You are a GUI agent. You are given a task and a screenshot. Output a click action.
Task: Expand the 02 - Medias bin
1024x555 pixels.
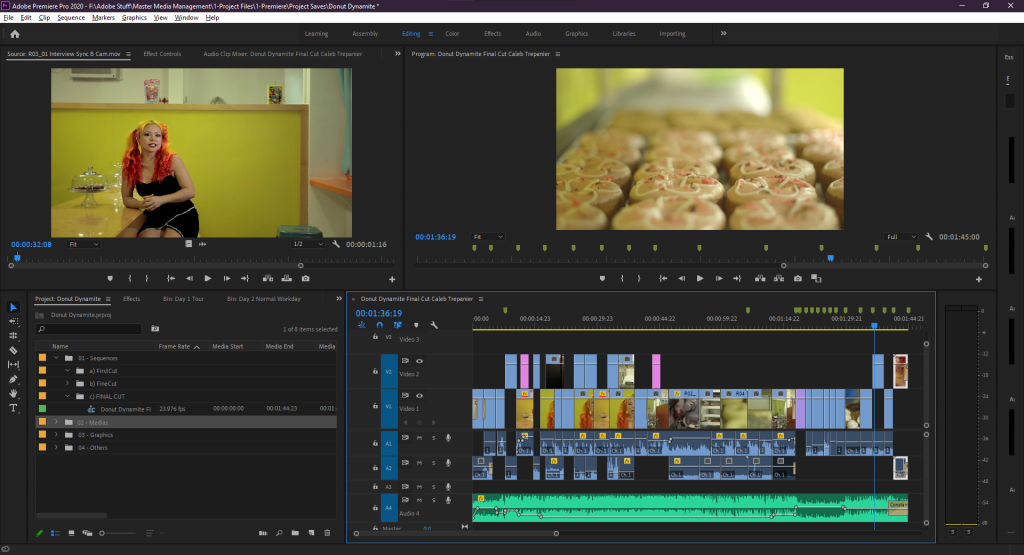tap(56, 422)
